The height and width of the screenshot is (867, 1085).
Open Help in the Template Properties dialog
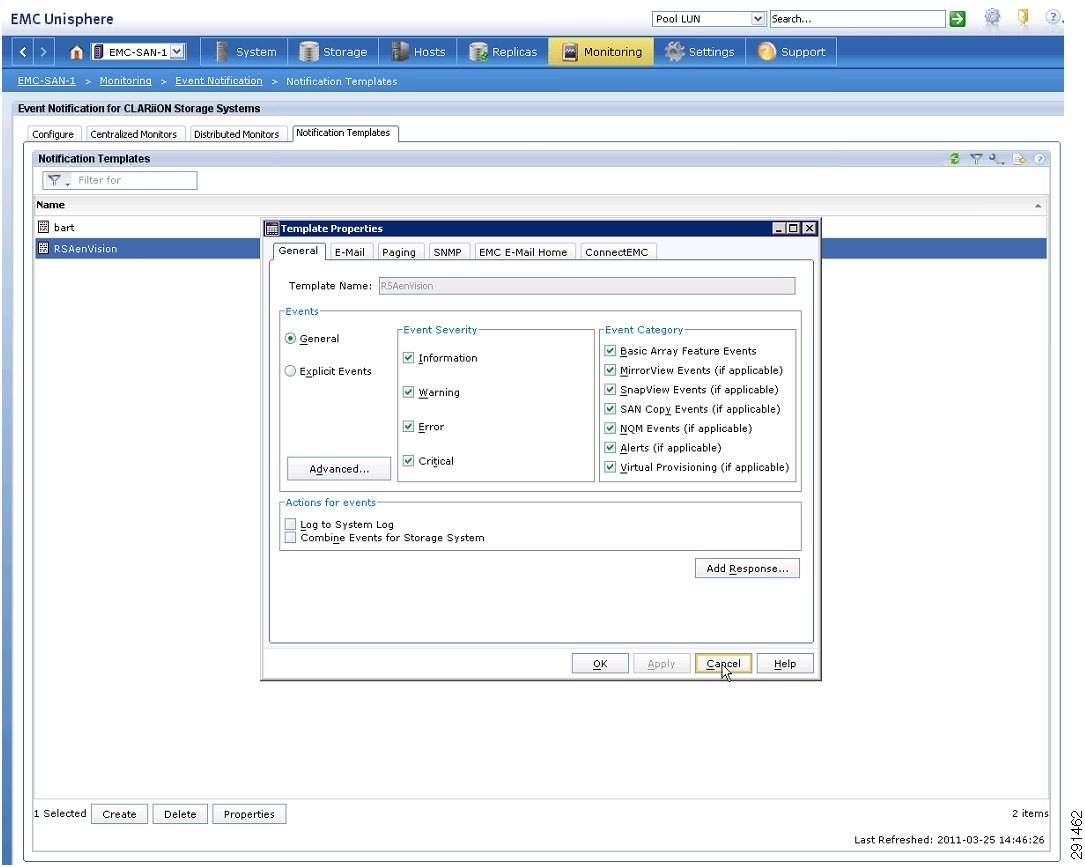(785, 664)
